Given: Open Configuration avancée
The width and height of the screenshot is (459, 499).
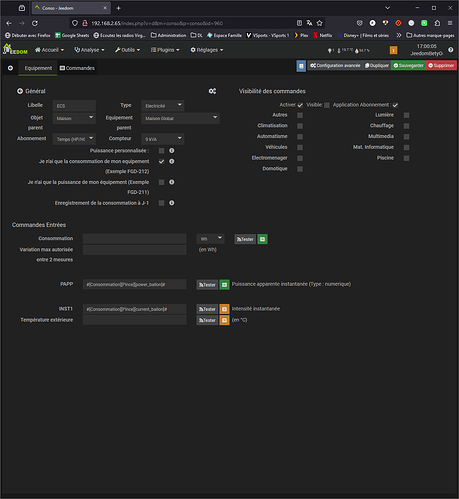Looking at the screenshot, I should 335,65.
